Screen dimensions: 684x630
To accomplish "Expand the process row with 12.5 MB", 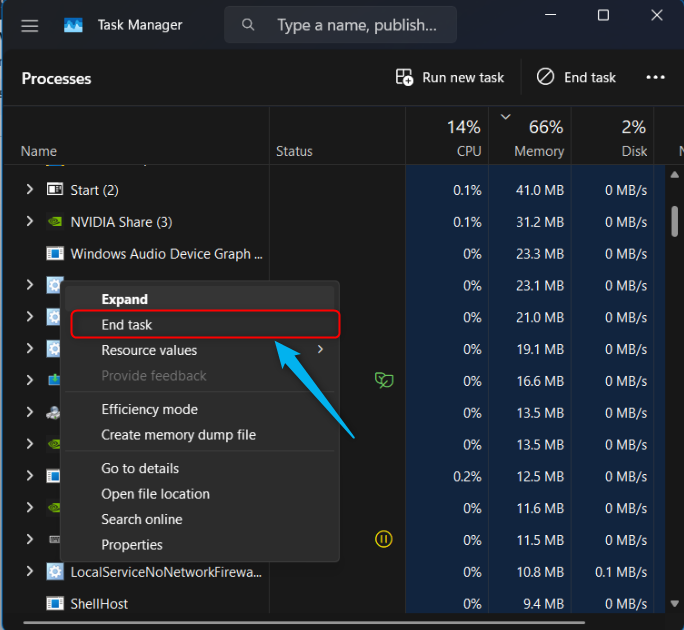I will pyautogui.click(x=29, y=476).
